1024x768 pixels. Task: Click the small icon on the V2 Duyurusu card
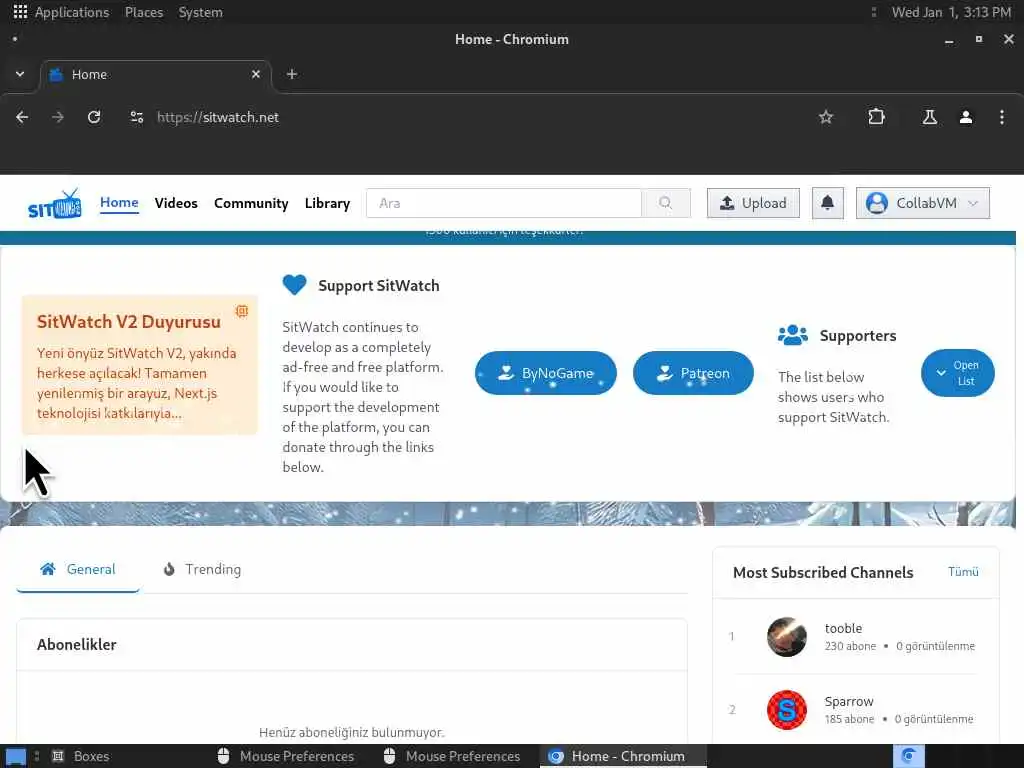(242, 311)
